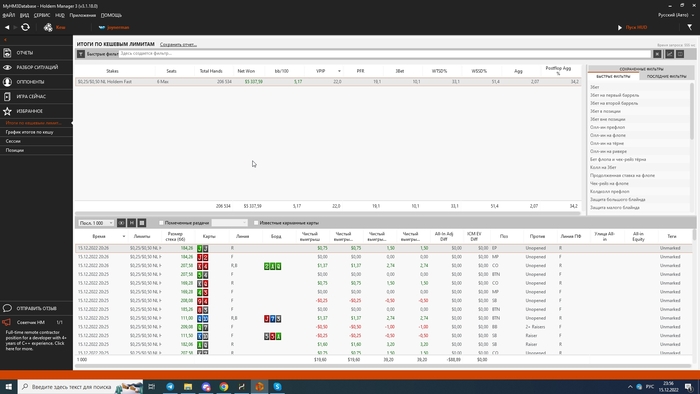Open the Приложения menu
The image size is (700, 394).
coord(83,15)
